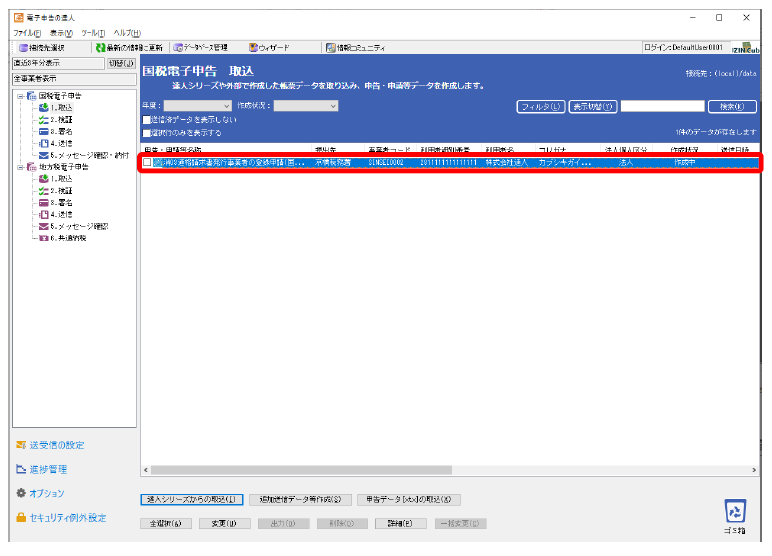Click the 詳細(E) button

[400, 523]
